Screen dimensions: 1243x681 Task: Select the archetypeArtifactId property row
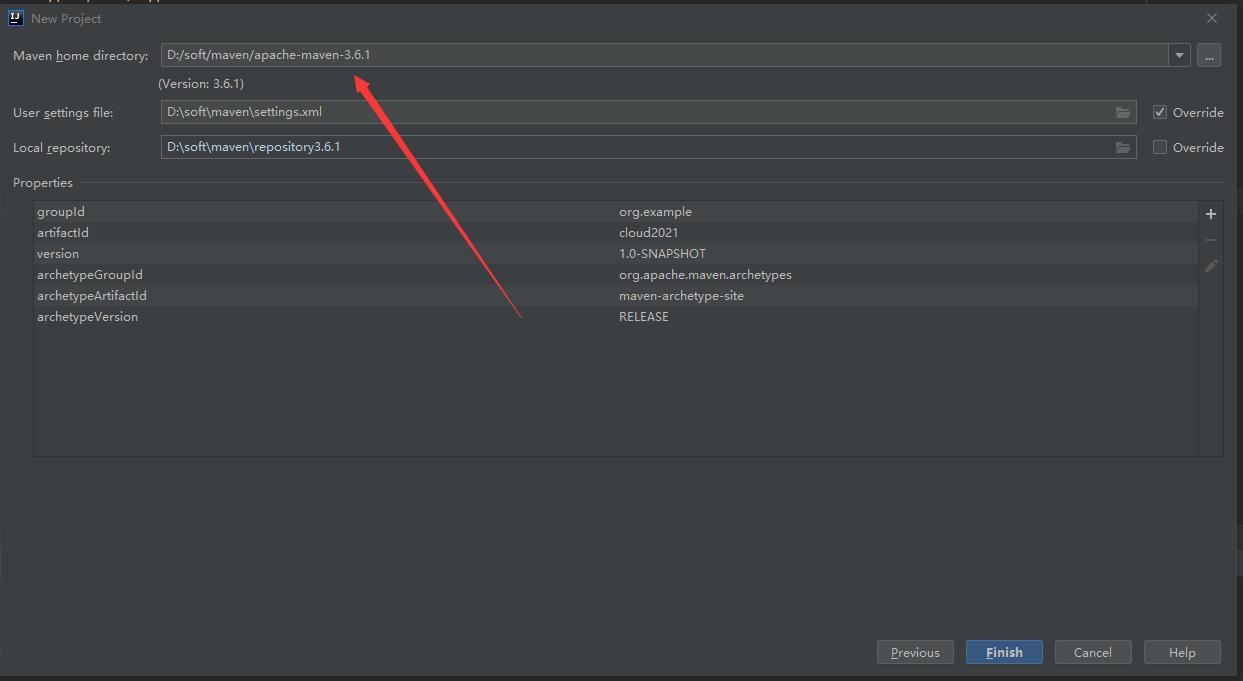coord(616,296)
